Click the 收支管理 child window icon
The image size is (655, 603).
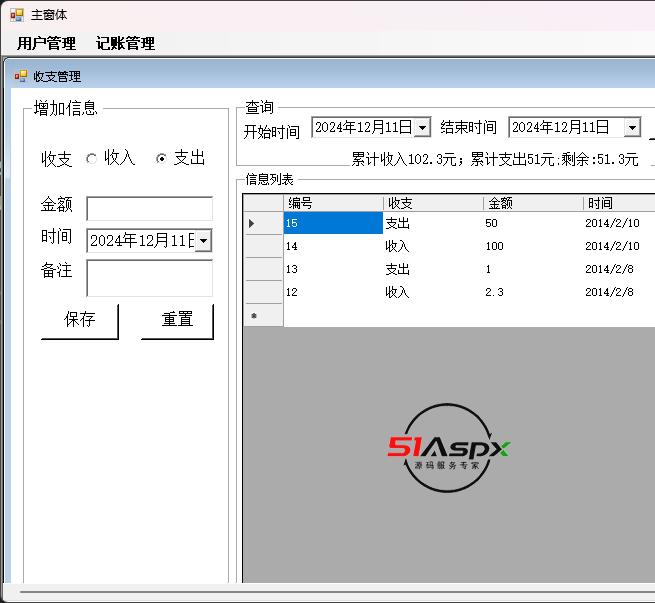(x=20, y=76)
